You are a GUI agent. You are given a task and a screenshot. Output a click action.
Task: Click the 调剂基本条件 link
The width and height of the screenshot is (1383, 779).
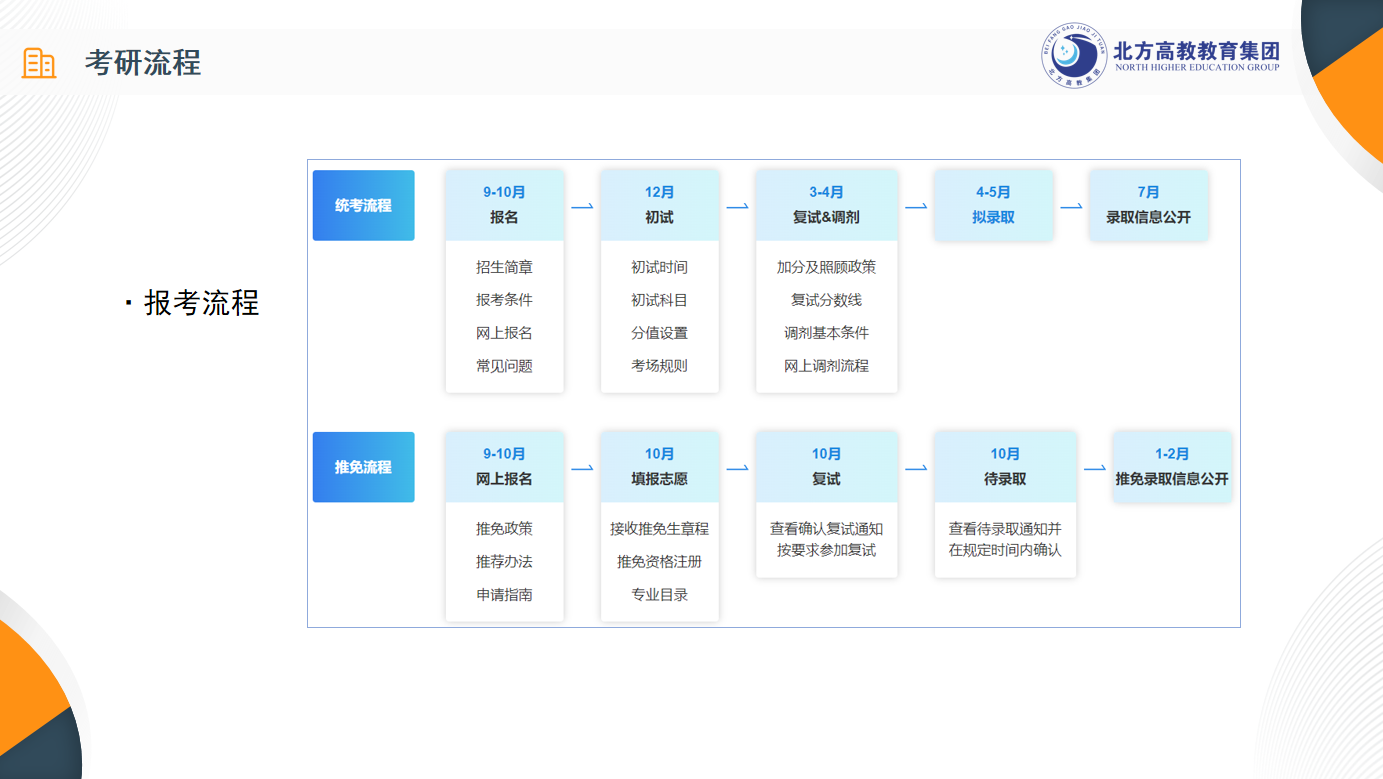point(826,333)
